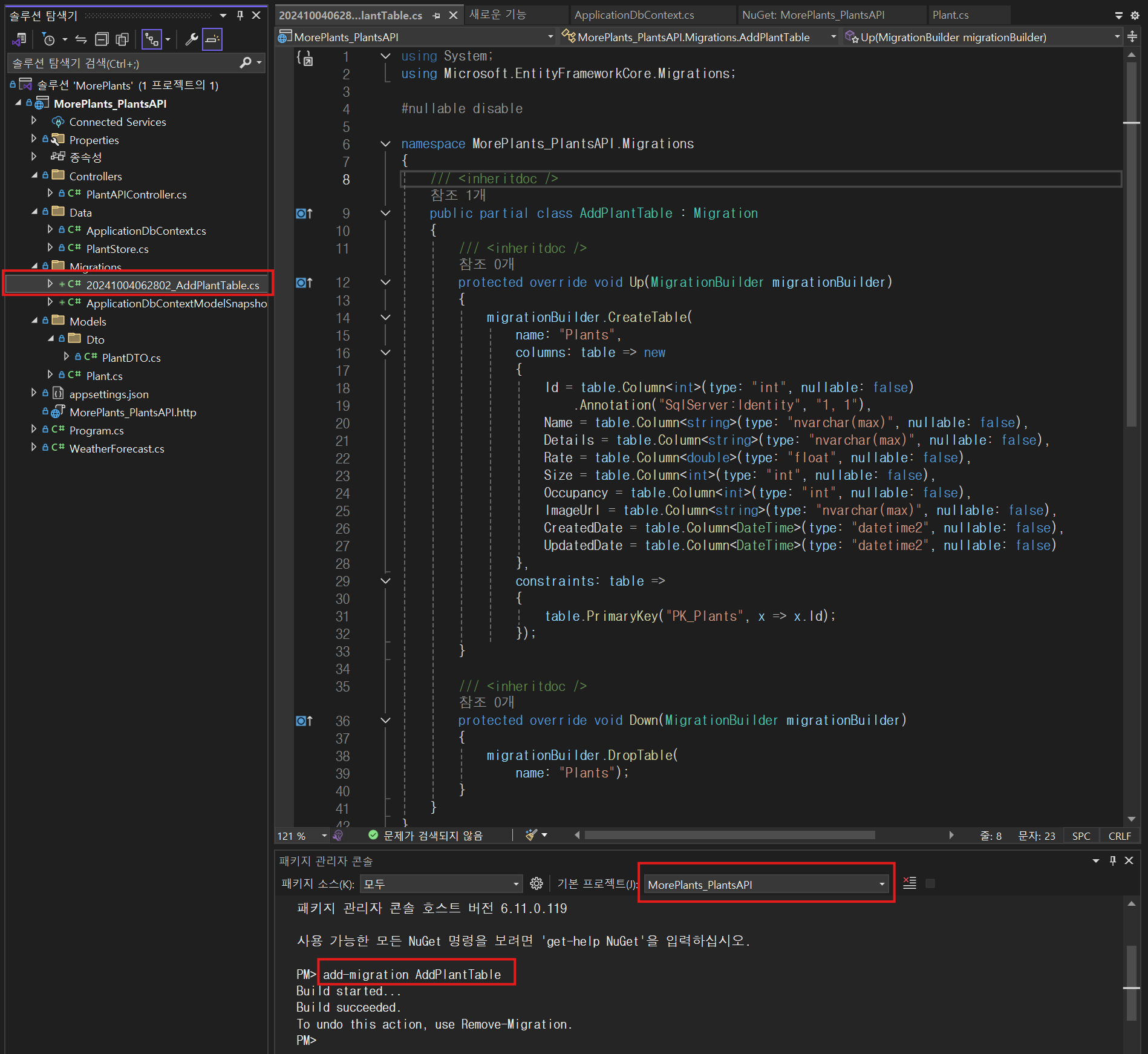Expand the Program.cs node

(x=34, y=429)
